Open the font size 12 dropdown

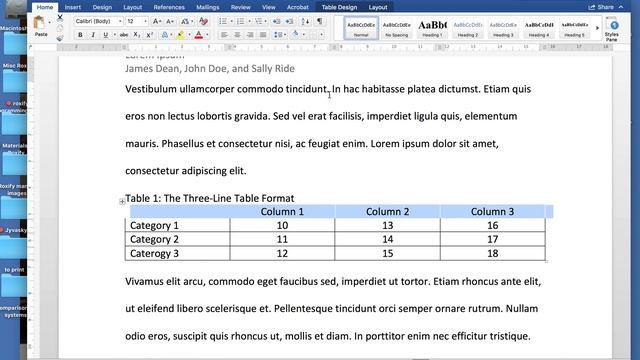tap(145, 21)
